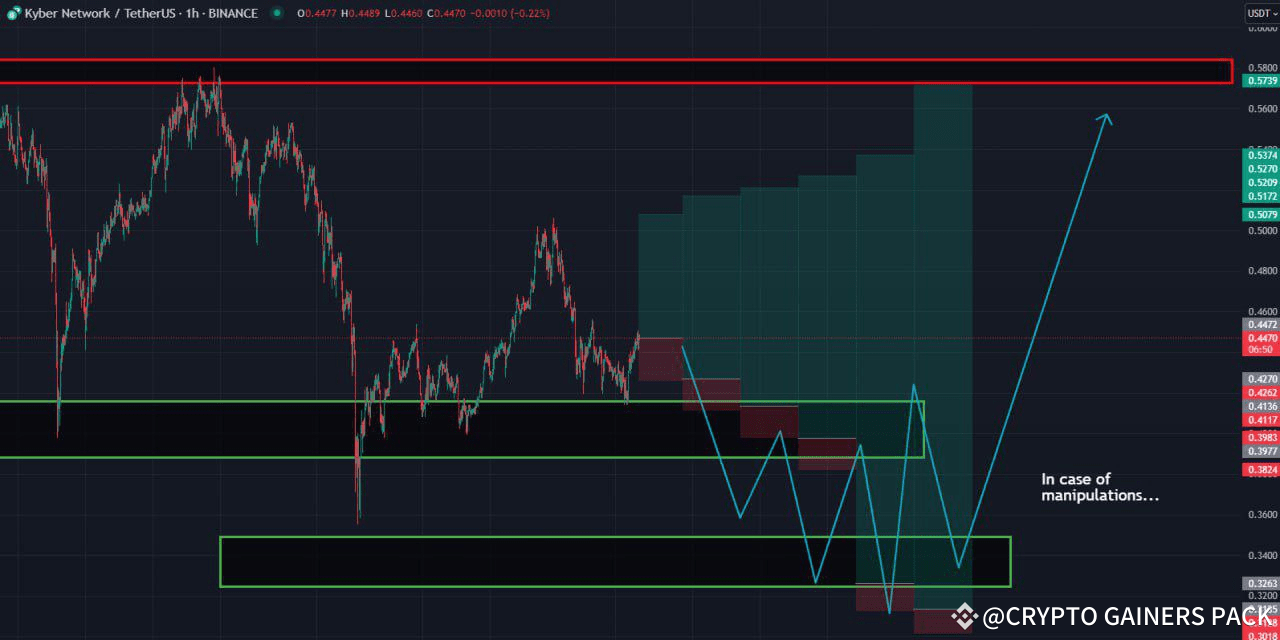Image resolution: width=1280 pixels, height=640 pixels.
Task: Select the 0.3824 red price label
Action: pos(1260,469)
